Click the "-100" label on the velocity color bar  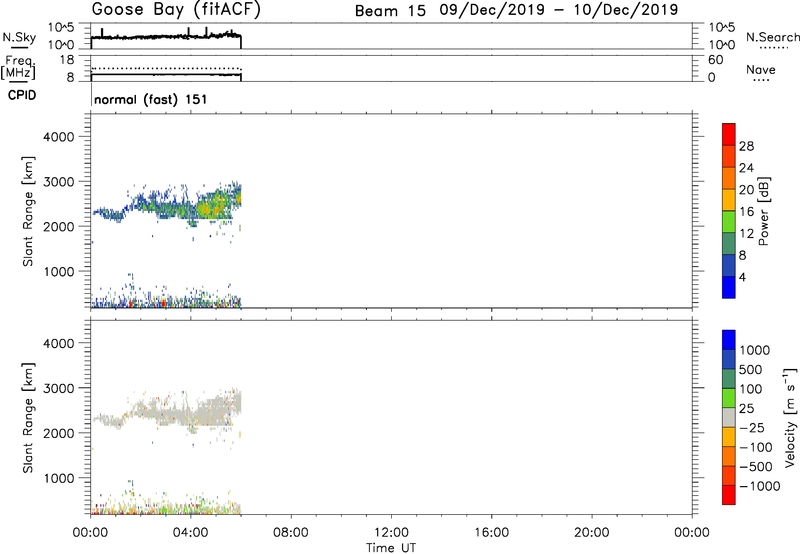tap(756, 447)
